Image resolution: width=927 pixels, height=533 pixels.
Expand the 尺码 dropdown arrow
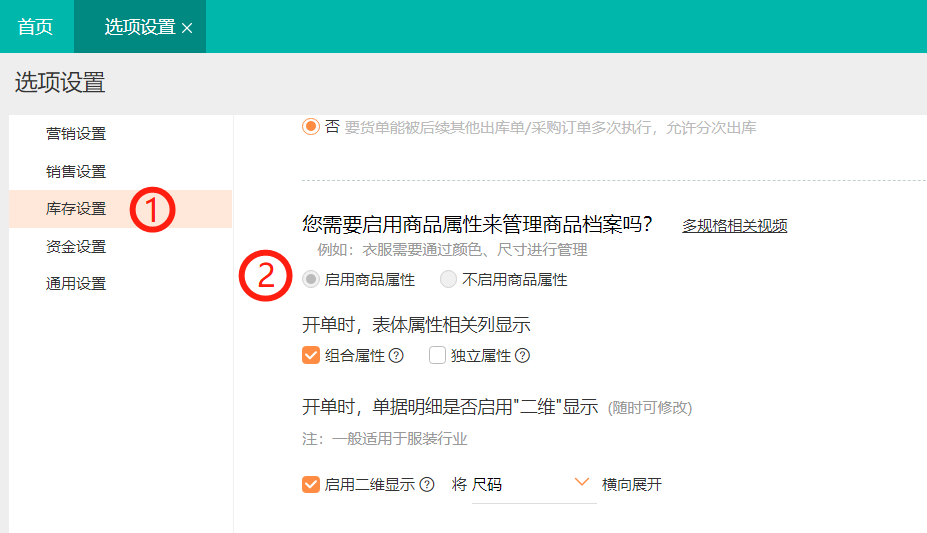point(582,482)
